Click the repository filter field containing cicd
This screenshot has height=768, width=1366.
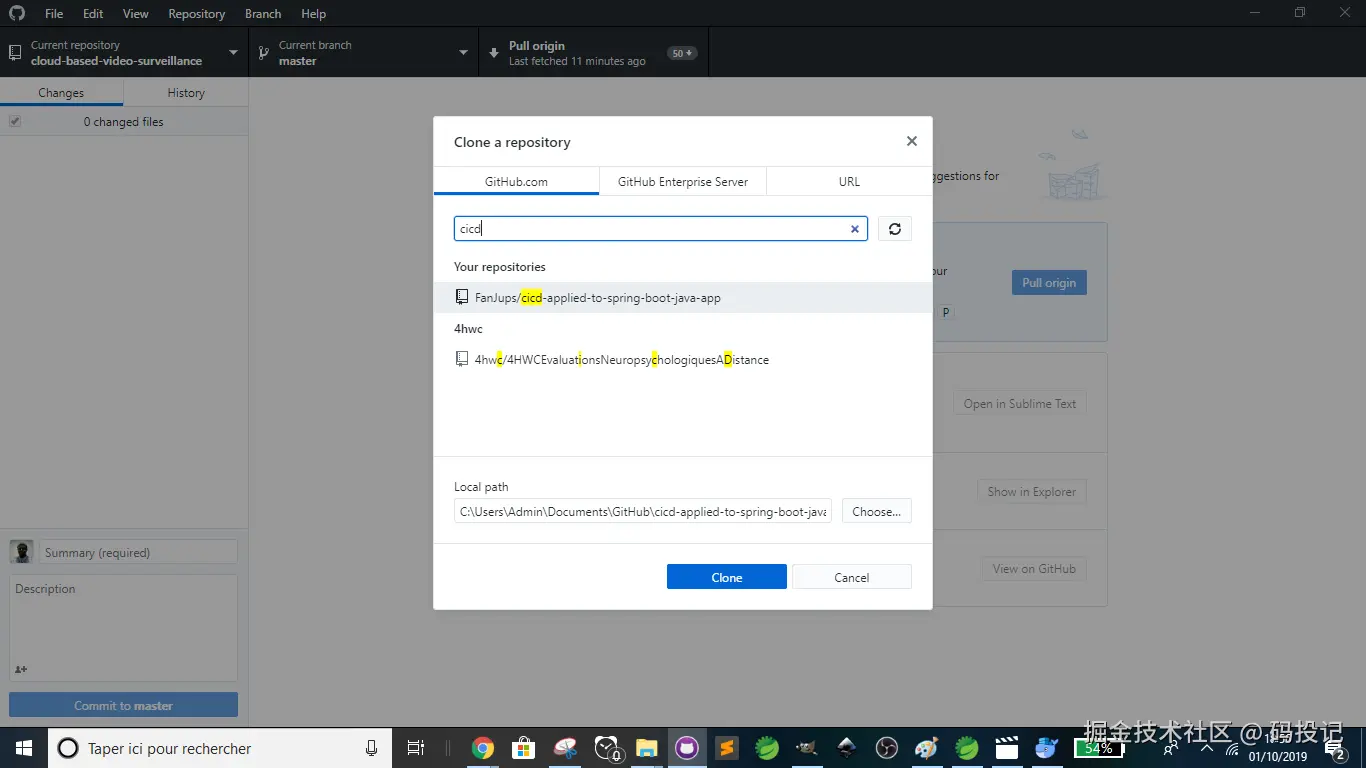(x=661, y=229)
